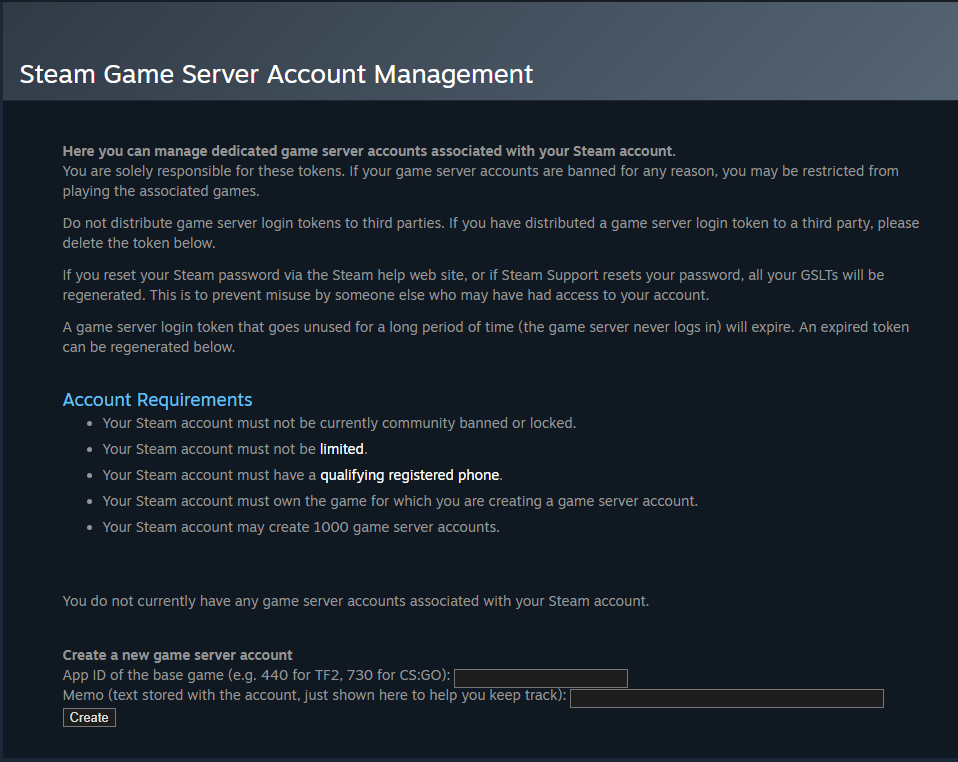Click the 'Create a new game server account' heading
This screenshot has width=958, height=762.
coord(177,655)
